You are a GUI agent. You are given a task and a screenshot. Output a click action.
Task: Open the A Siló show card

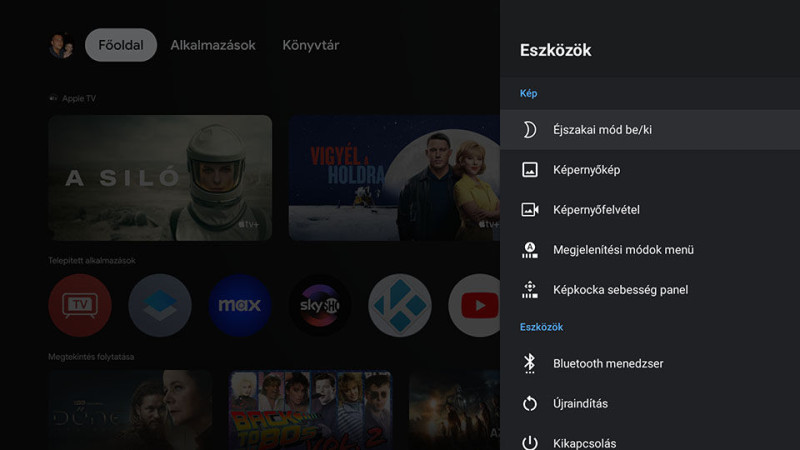coord(160,178)
